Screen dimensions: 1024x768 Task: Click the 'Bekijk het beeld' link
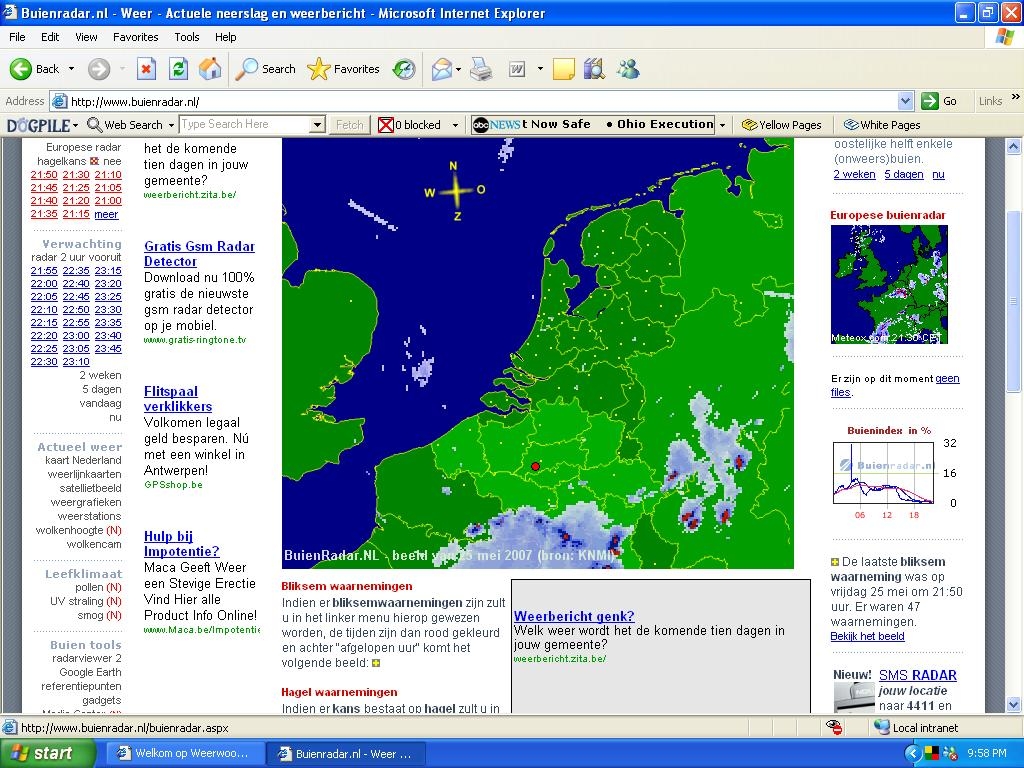click(867, 636)
